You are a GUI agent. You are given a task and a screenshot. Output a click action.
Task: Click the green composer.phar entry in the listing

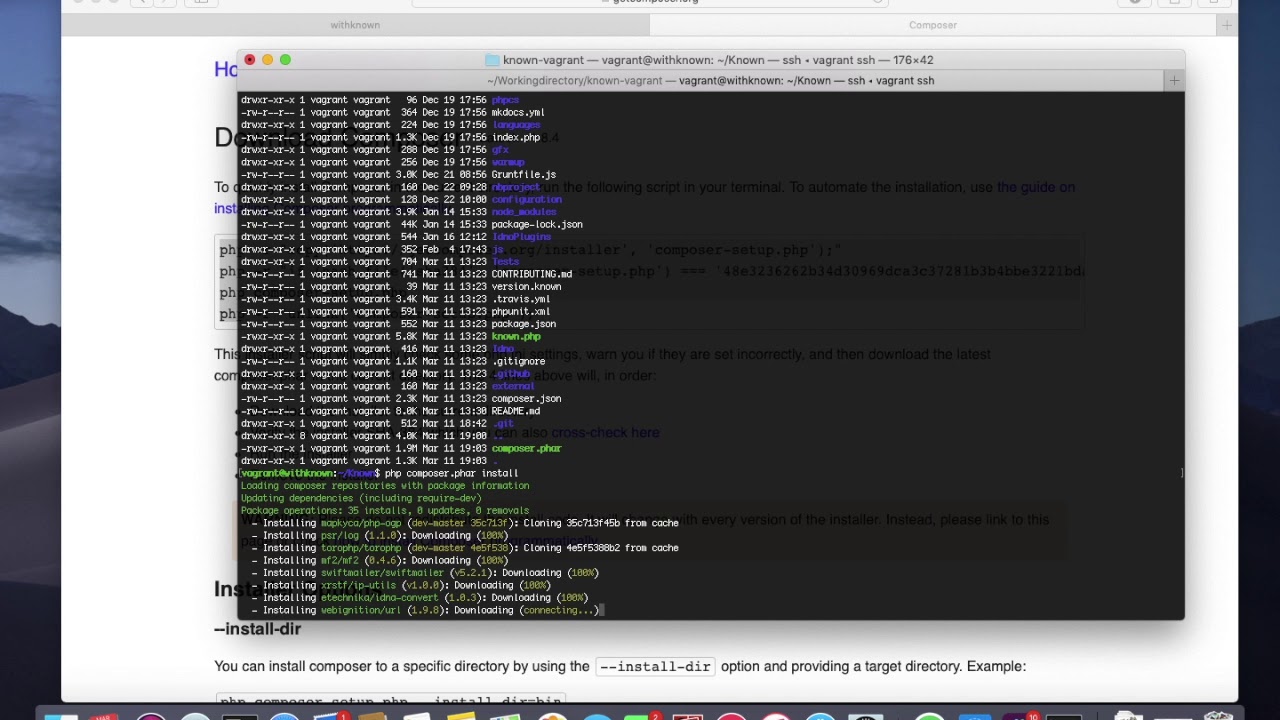(x=526, y=449)
